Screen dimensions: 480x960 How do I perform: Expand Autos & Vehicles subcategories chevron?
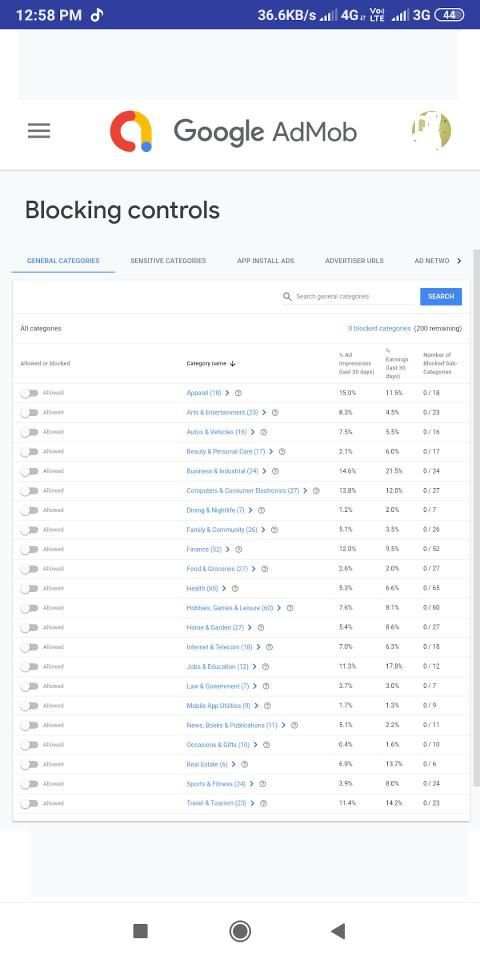252,432
